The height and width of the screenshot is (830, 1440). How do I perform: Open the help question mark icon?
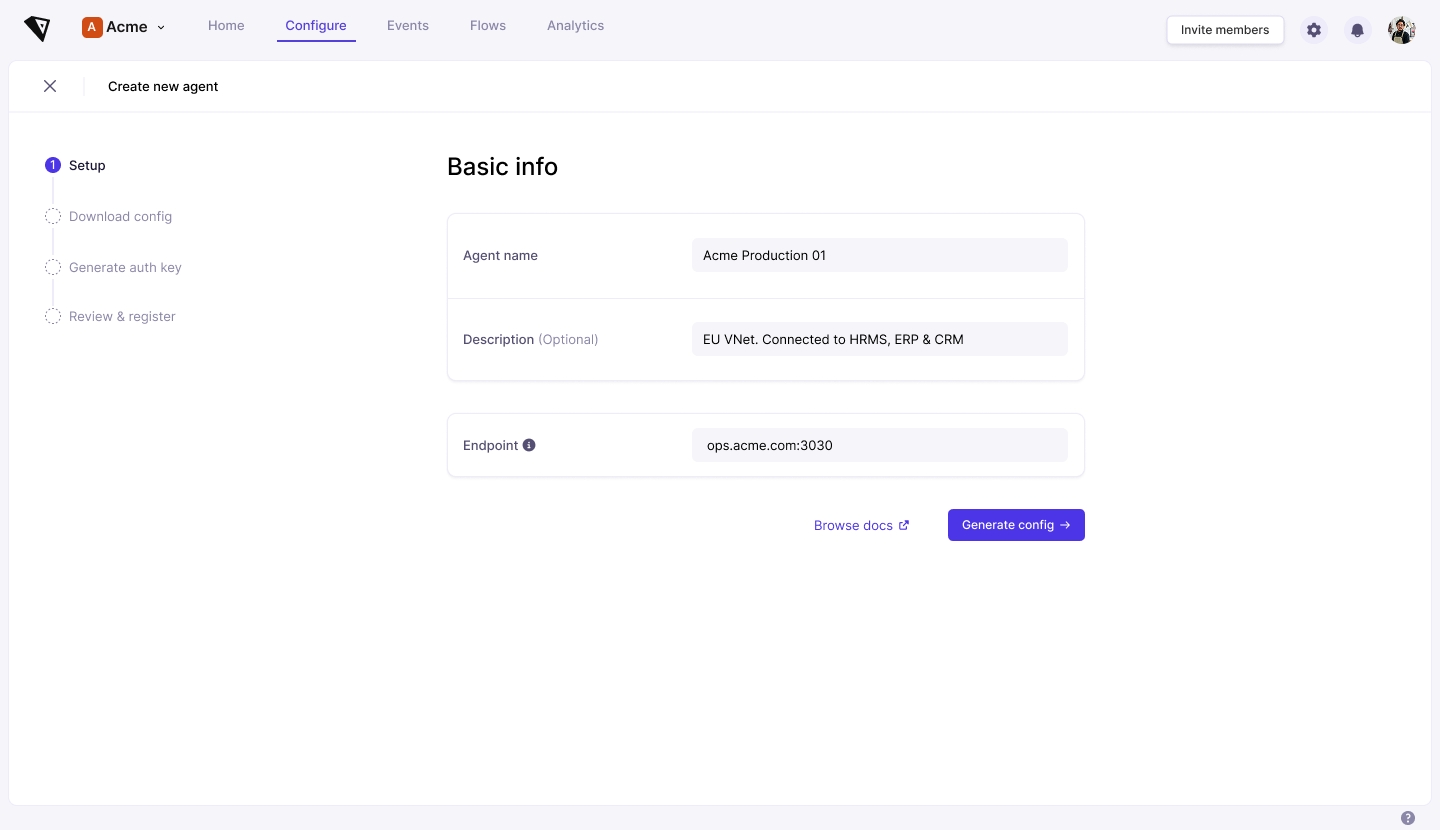[x=1408, y=818]
